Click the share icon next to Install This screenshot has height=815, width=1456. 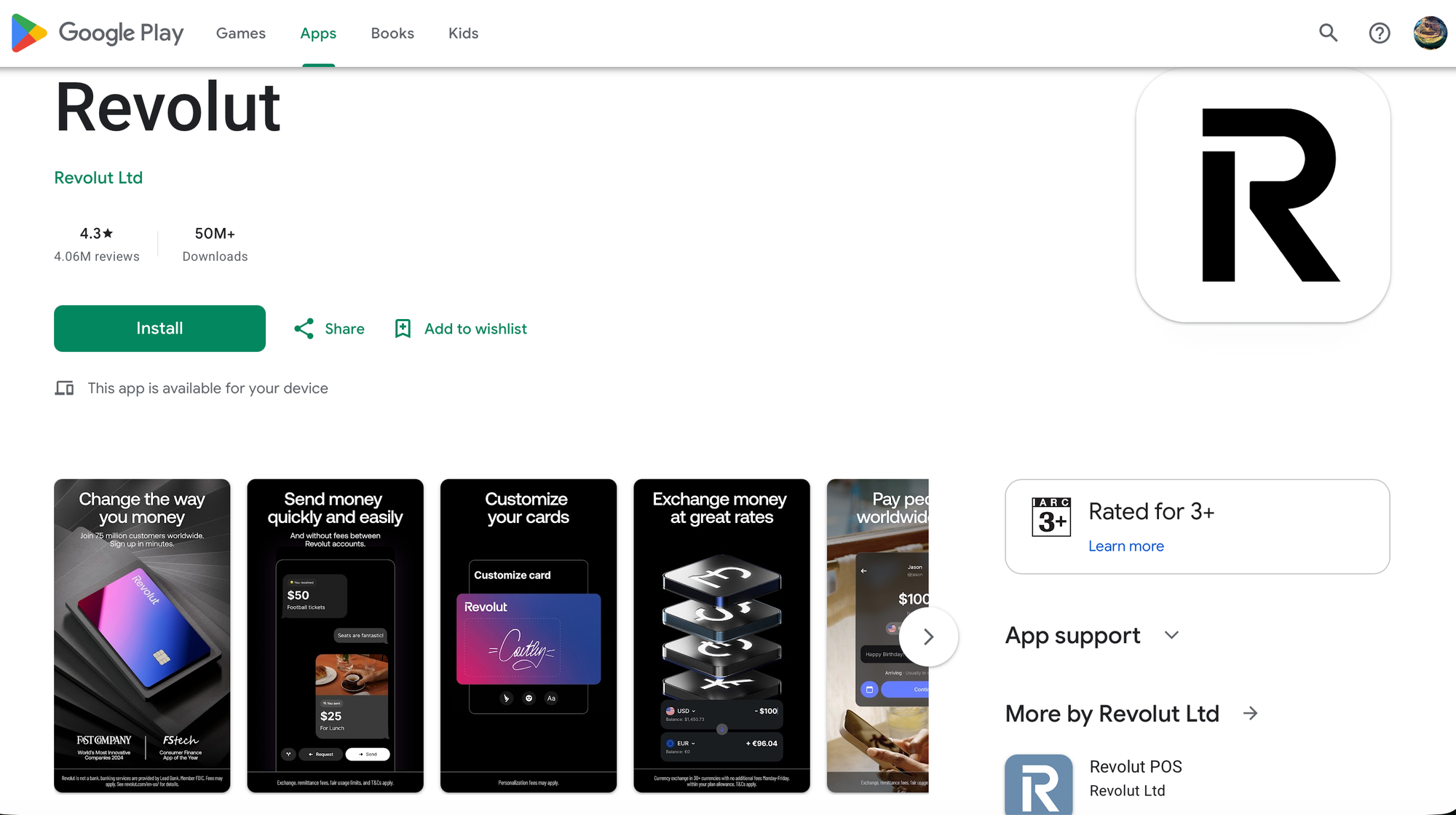(x=304, y=328)
